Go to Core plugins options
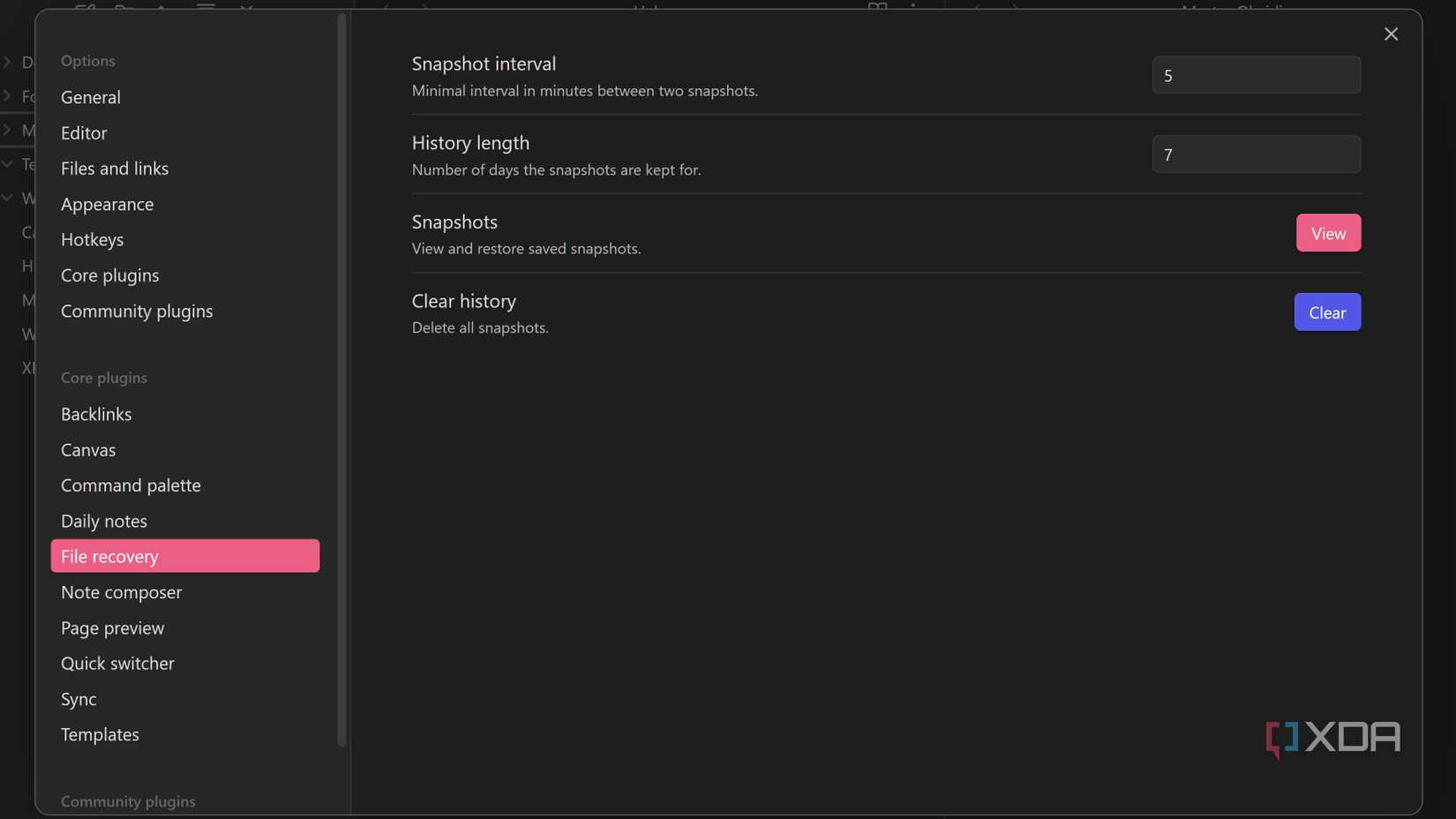The height and width of the screenshot is (819, 1456). tap(110, 275)
